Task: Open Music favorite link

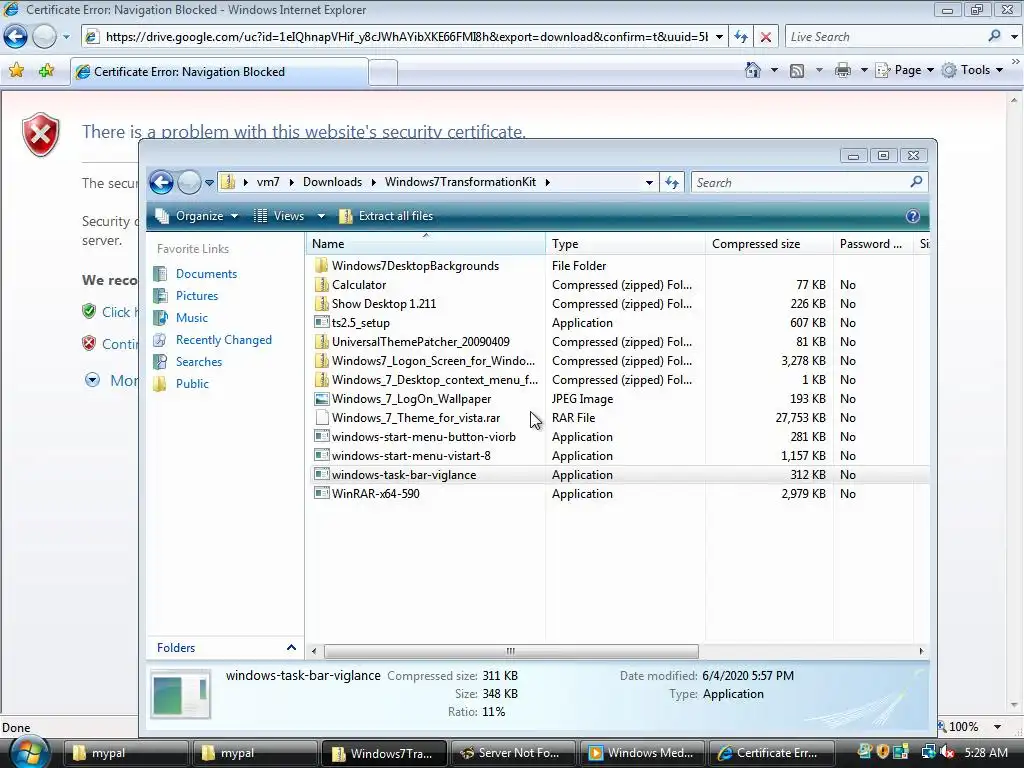Action: (191, 318)
